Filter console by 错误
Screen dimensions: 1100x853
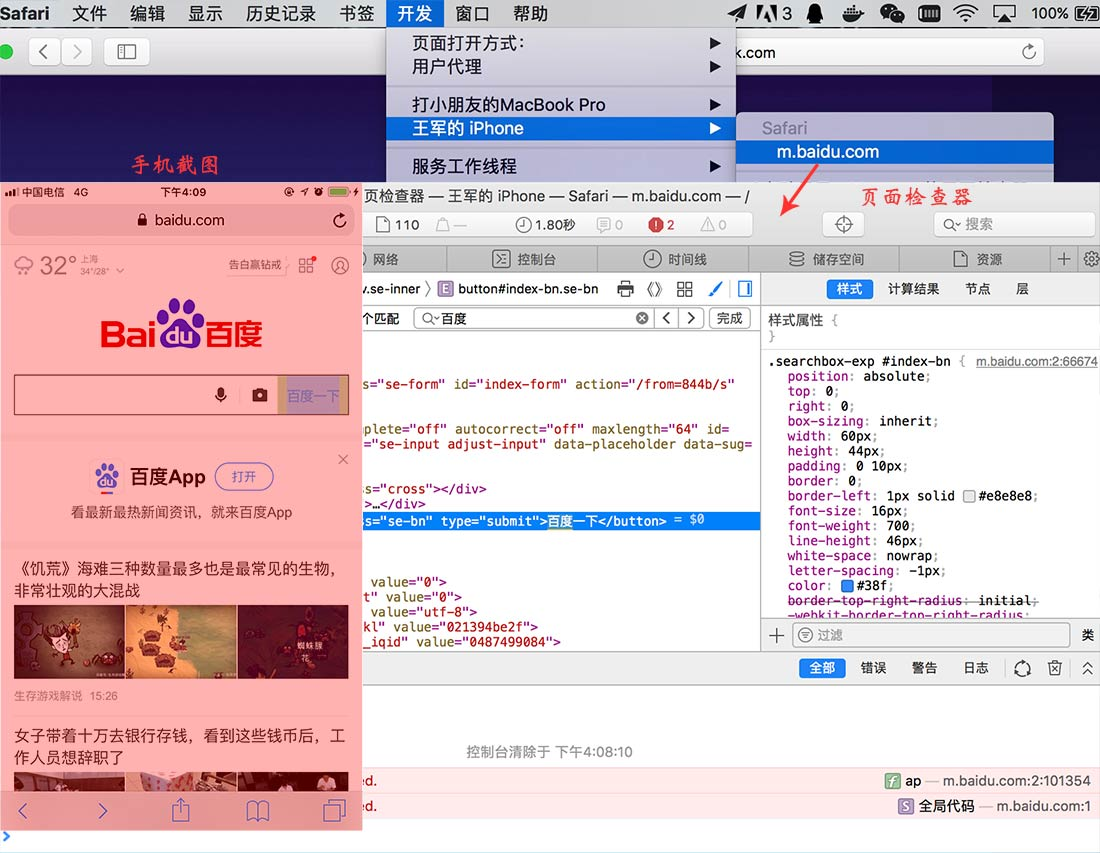tap(873, 669)
